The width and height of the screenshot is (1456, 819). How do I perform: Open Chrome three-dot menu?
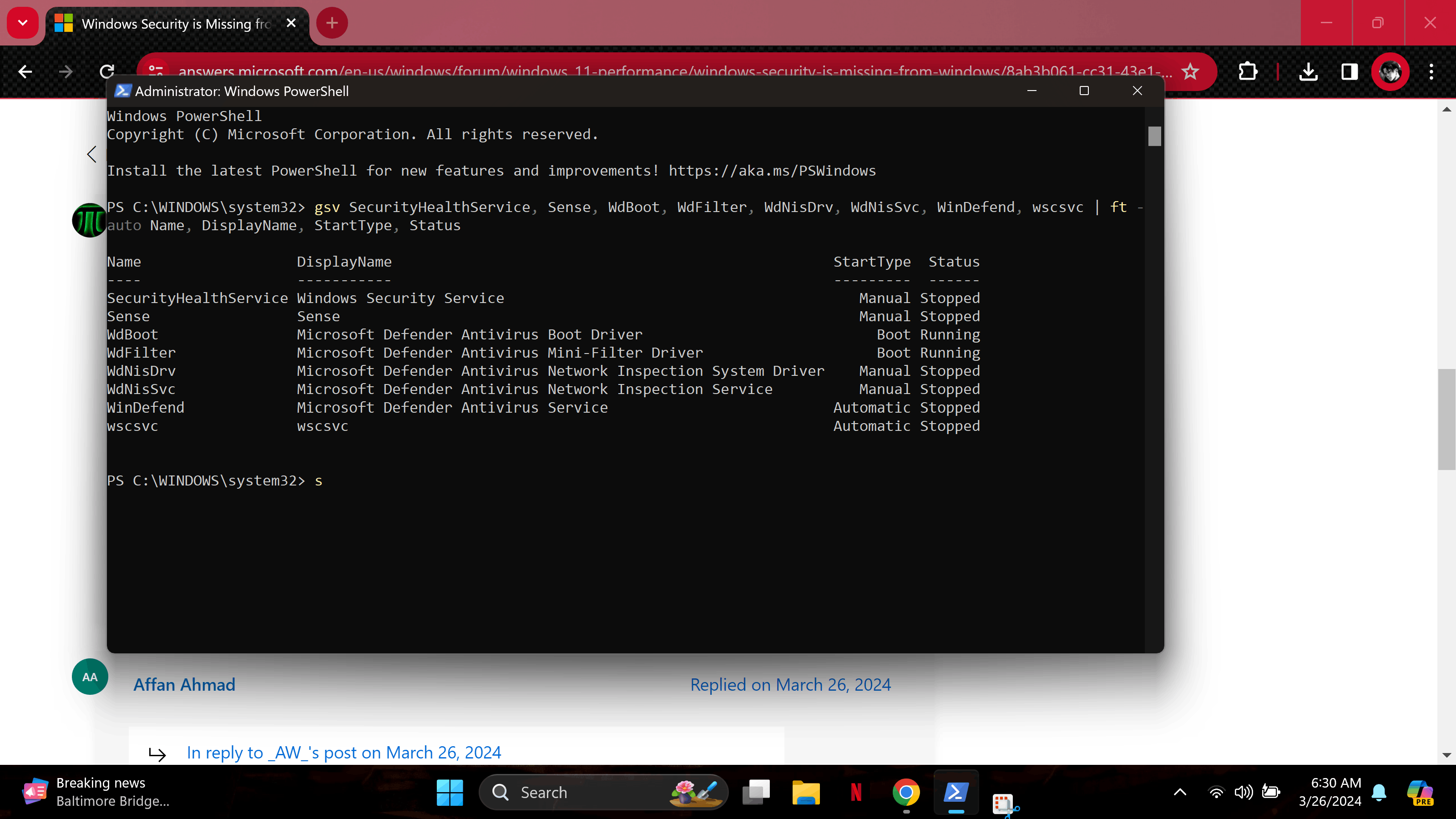coord(1431,72)
